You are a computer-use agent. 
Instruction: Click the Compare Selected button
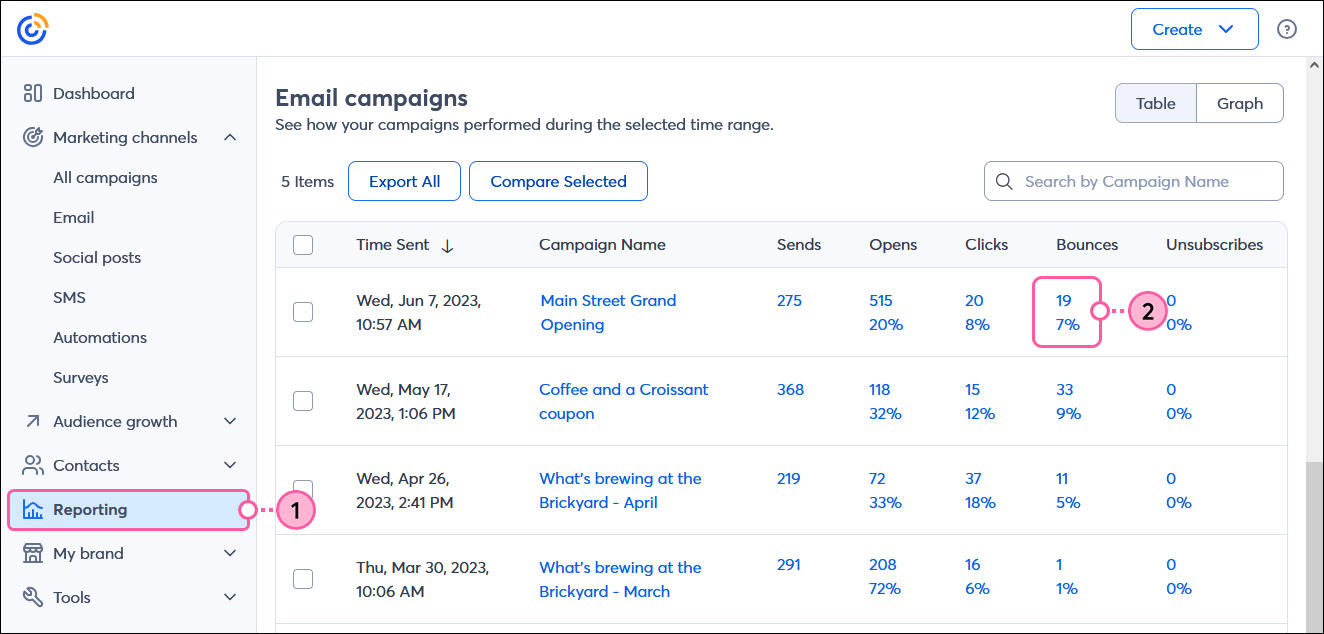(x=558, y=181)
